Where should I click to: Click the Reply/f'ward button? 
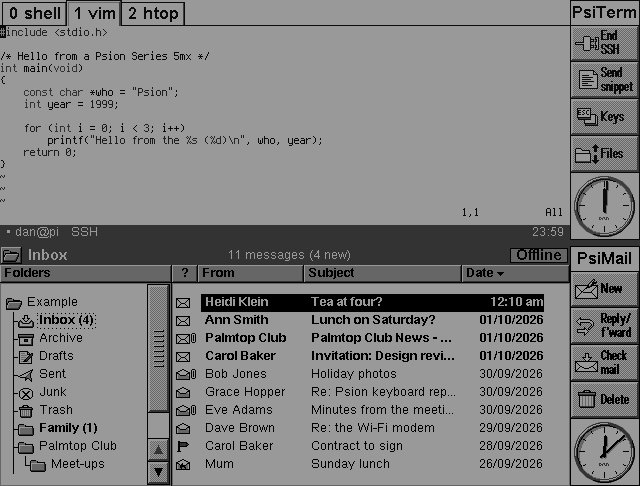point(604,326)
